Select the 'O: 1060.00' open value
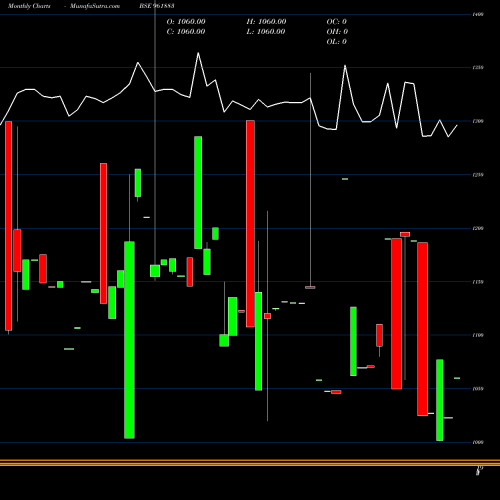 [186, 22]
